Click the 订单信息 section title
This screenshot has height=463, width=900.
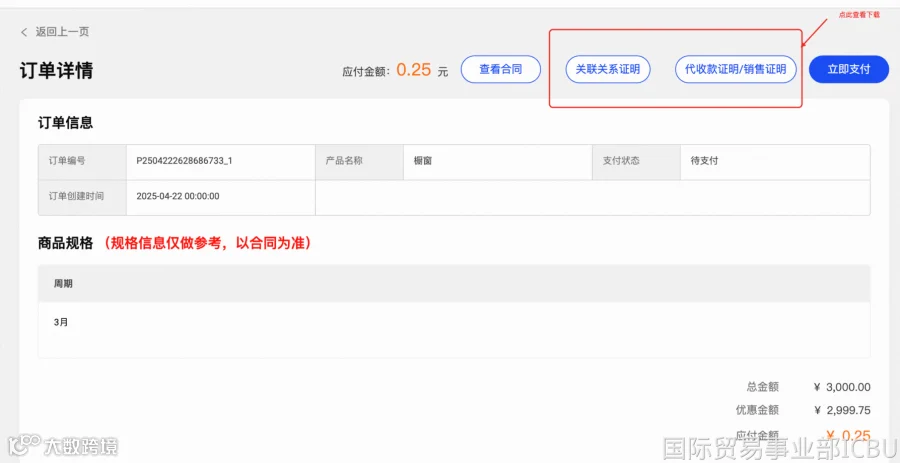[65, 123]
